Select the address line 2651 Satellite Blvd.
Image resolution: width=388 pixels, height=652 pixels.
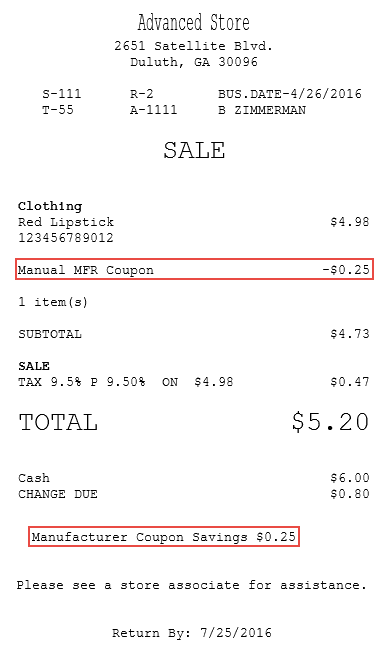tap(193, 46)
